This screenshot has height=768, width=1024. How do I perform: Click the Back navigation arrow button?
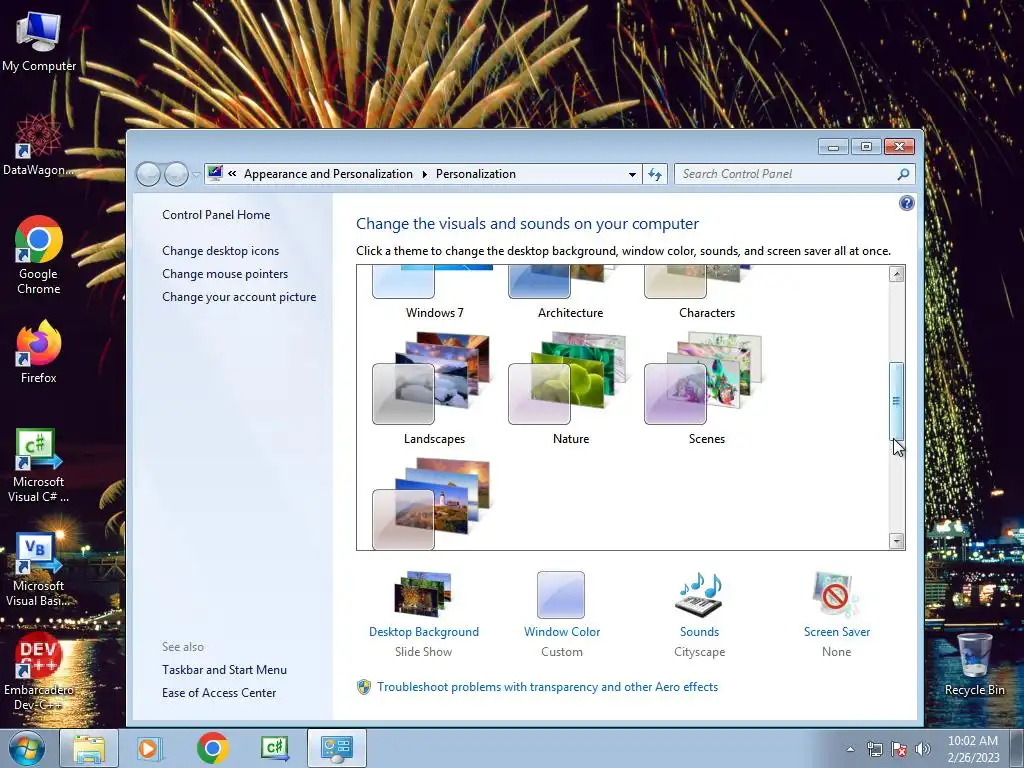click(148, 174)
